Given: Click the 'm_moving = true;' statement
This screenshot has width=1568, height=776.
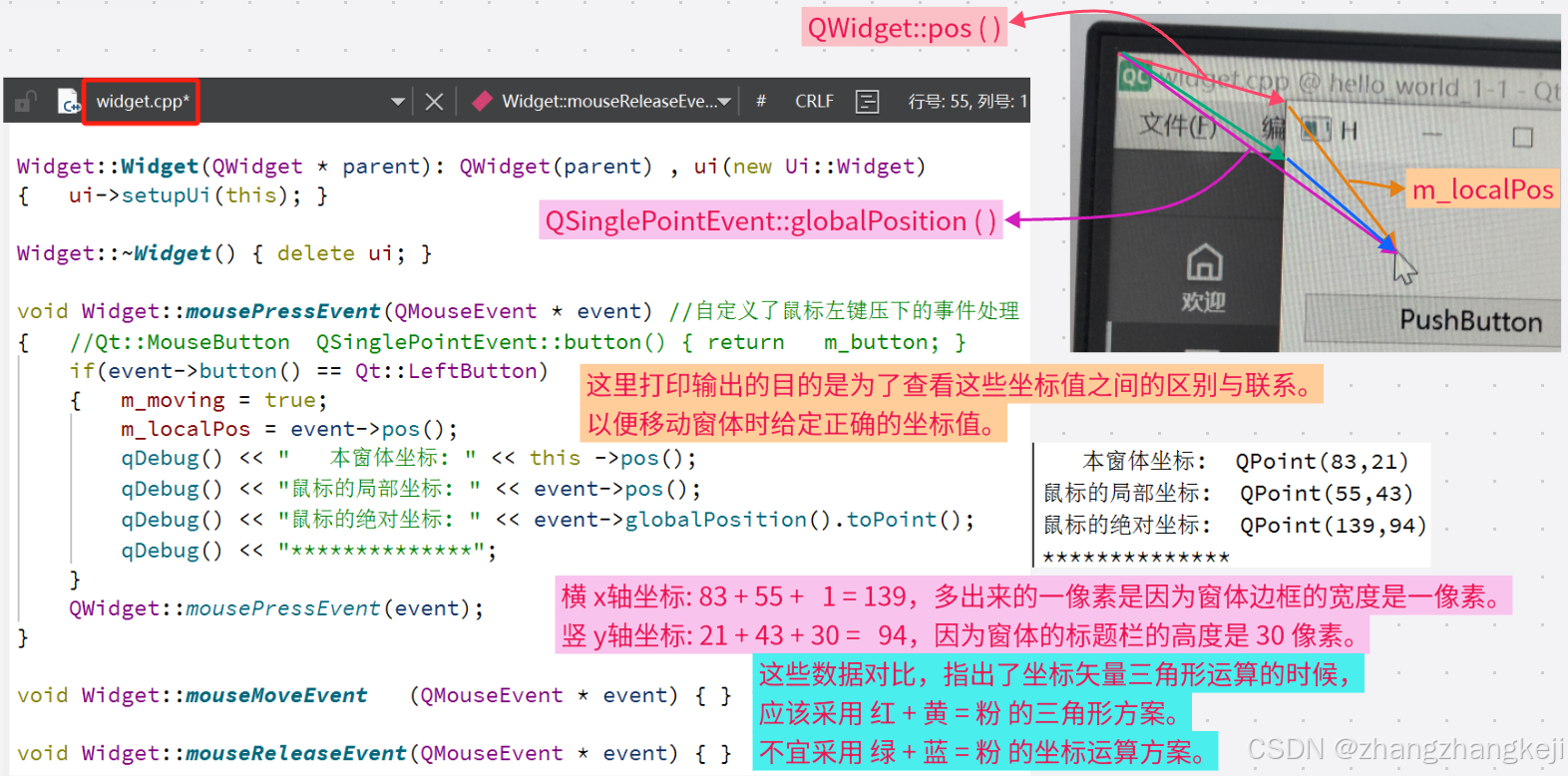Looking at the screenshot, I should tap(223, 400).
